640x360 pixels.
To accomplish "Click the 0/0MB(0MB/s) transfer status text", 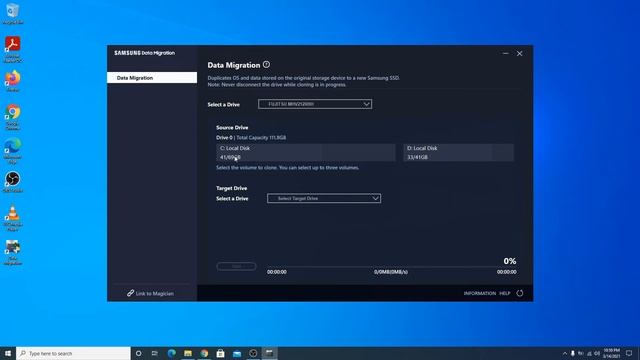I will (x=391, y=272).
